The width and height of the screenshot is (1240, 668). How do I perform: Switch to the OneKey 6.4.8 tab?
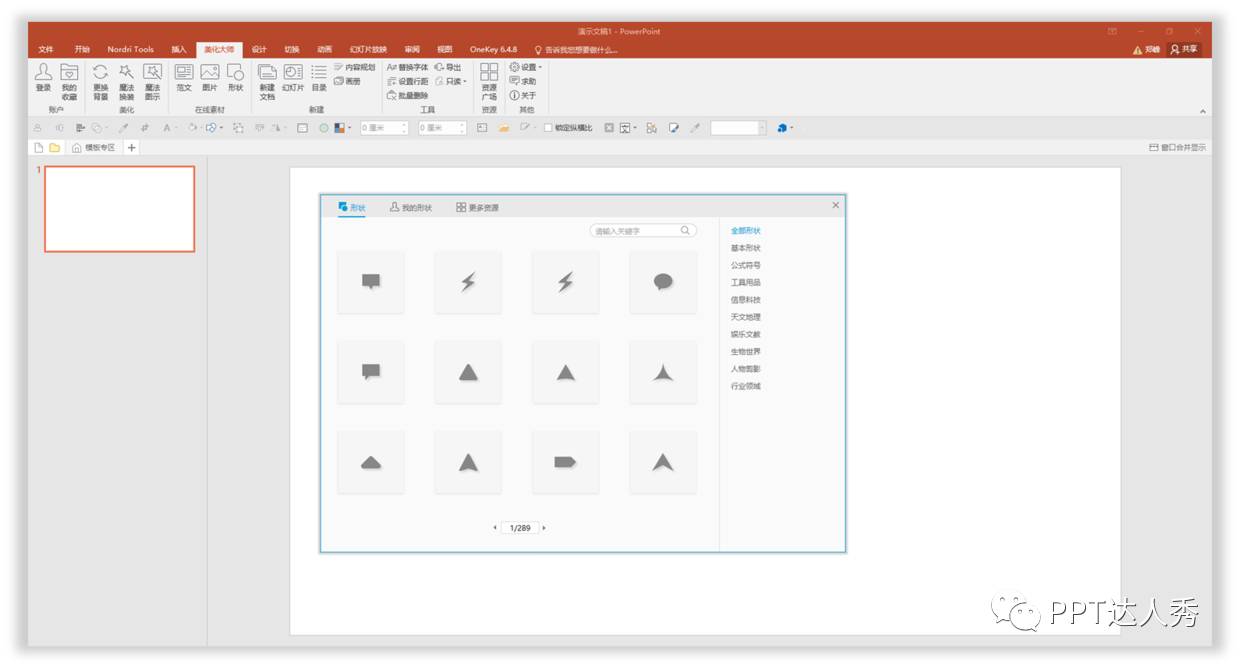point(494,49)
